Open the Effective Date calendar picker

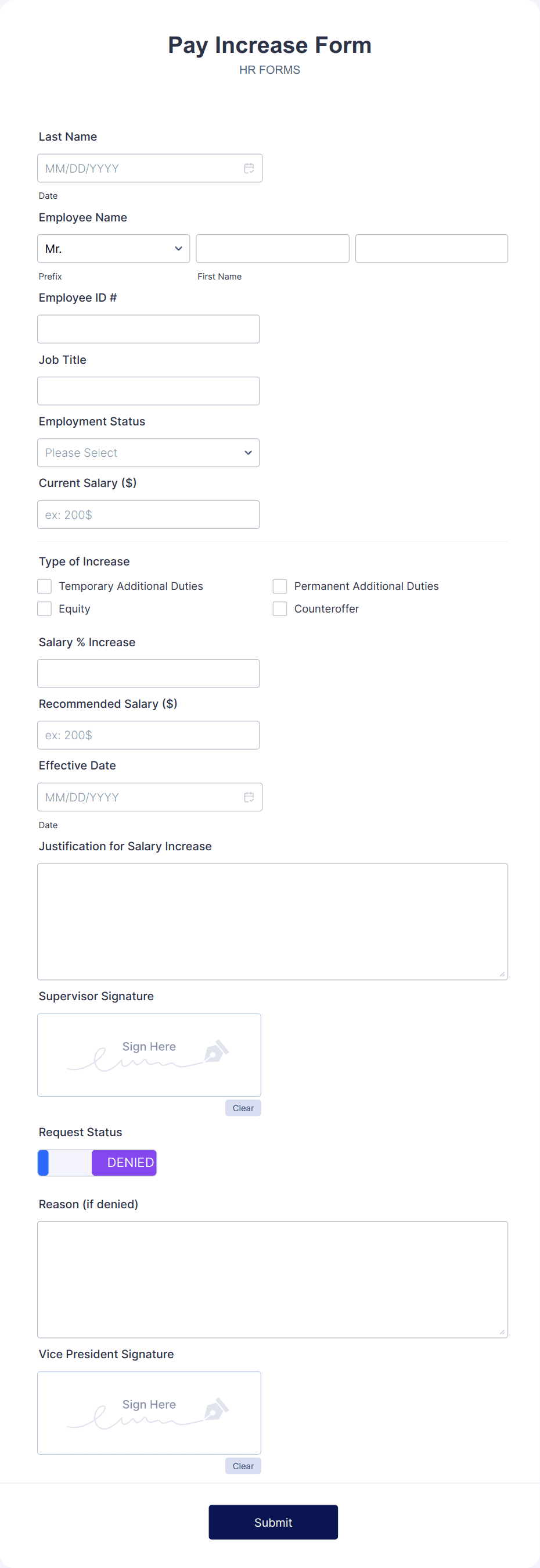[x=249, y=797]
